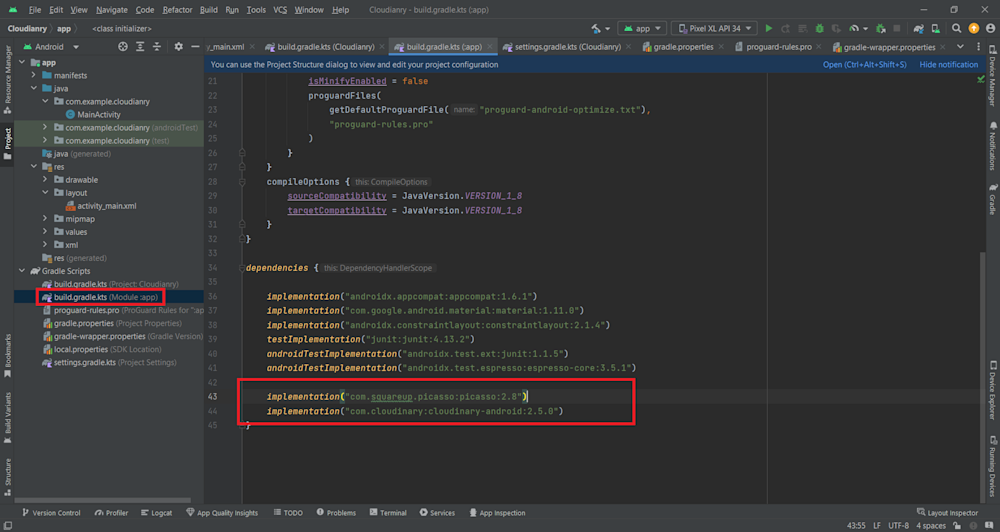Open Project panel gear options
The height and width of the screenshot is (532, 1000).
[179, 47]
